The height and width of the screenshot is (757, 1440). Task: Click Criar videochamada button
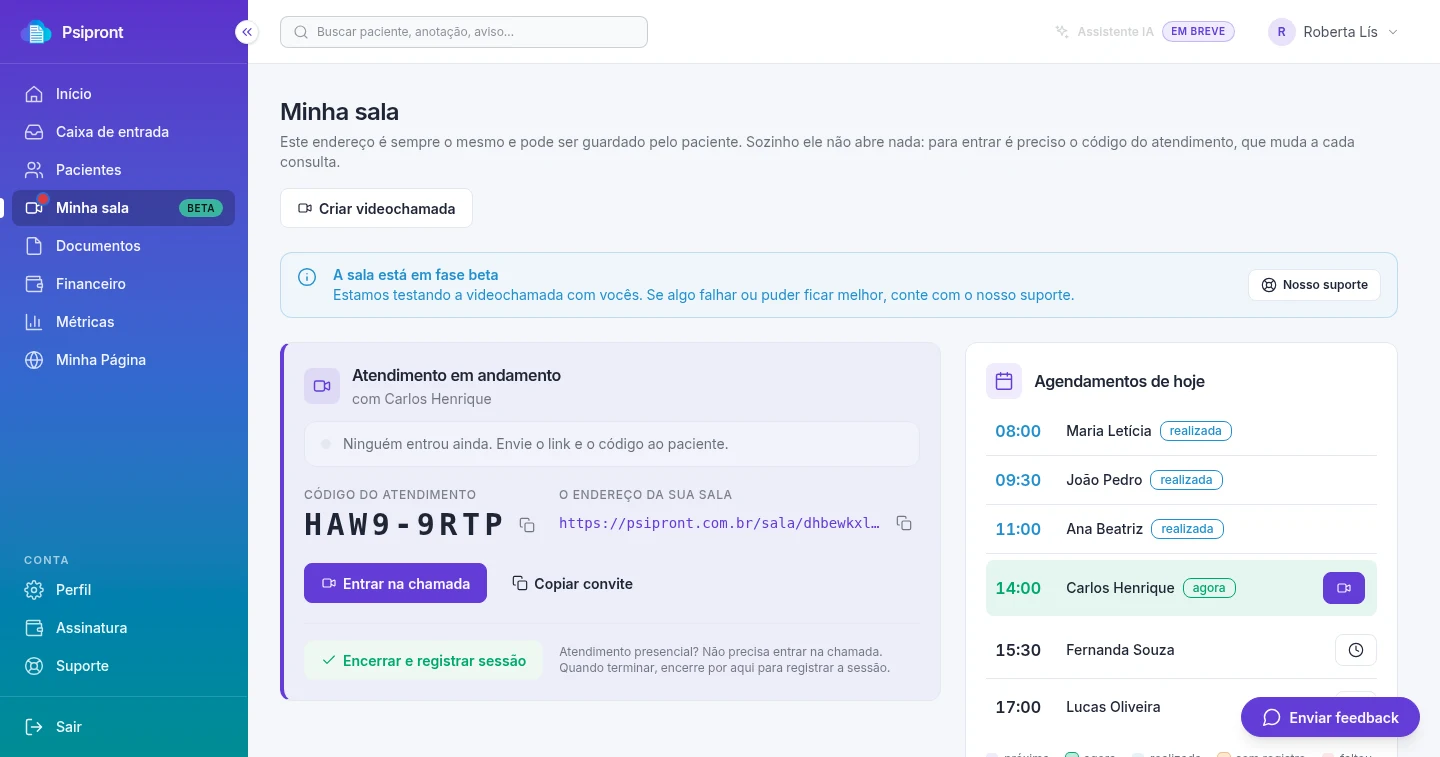[376, 209]
